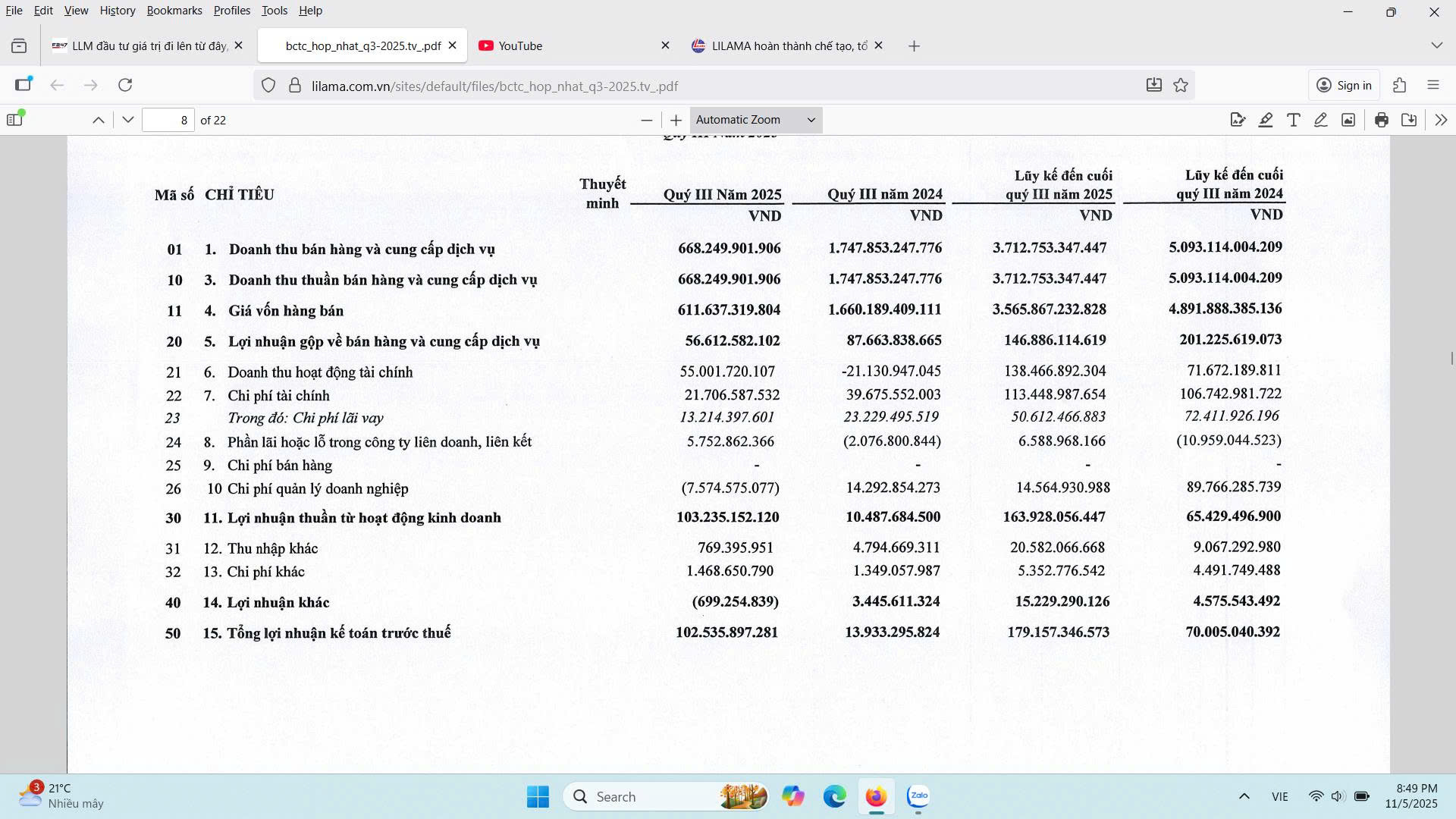Open the list all tabs dropdown
Screen dimensions: 1456x819
coord(1436,45)
